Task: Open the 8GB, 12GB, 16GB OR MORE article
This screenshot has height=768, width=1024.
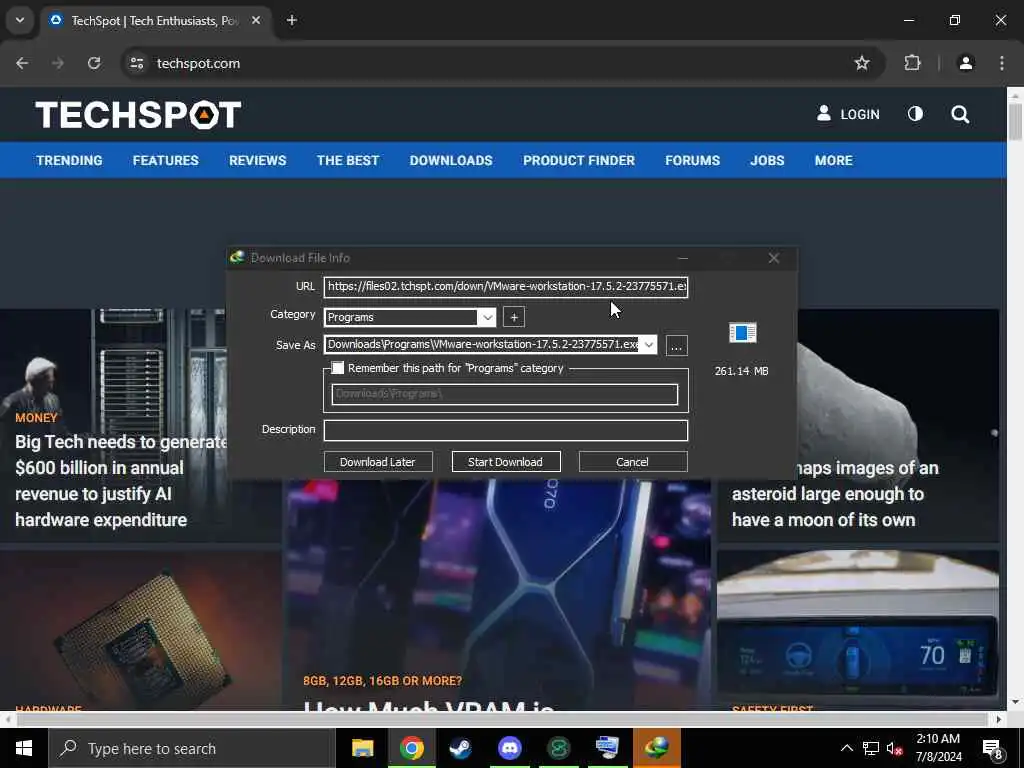Action: [382, 681]
